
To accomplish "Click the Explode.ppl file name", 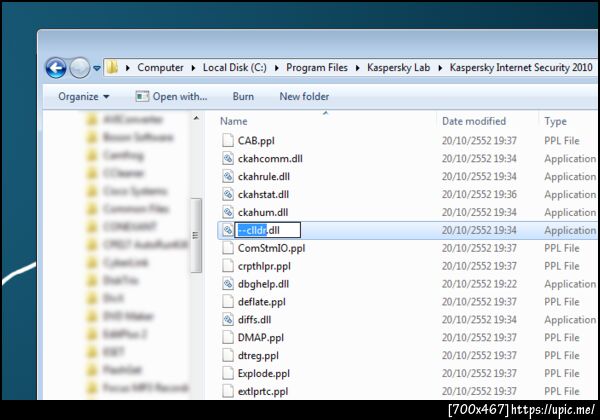I will click(x=264, y=374).
